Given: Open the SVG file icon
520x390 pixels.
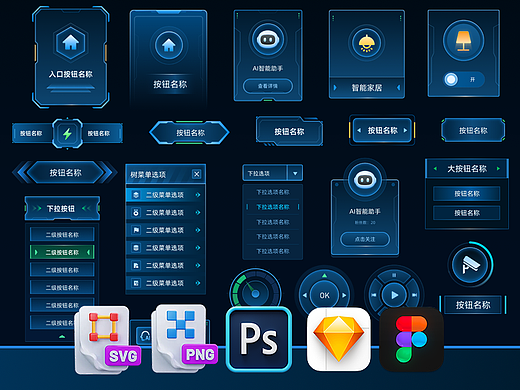Looking at the screenshot, I should tap(107, 339).
